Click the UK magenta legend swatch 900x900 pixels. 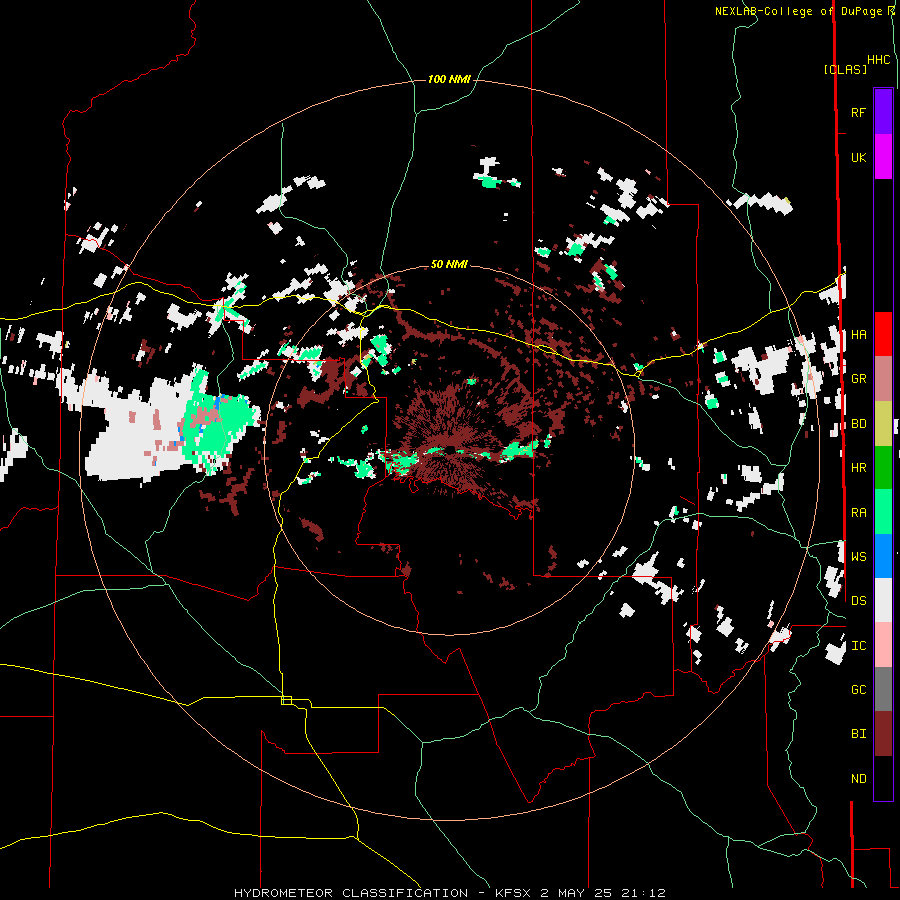pos(883,157)
